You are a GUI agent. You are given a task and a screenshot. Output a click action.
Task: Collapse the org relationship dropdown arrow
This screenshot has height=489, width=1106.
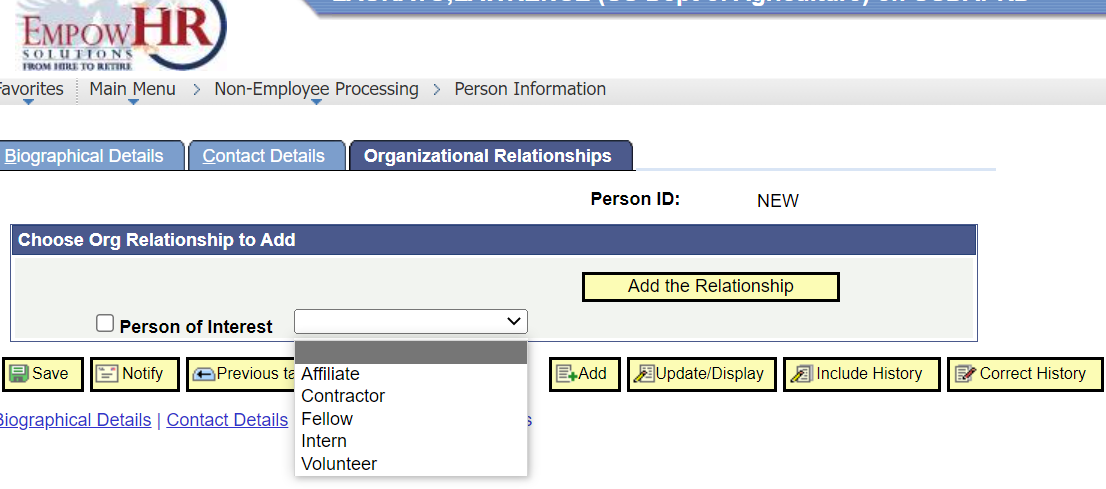[514, 321]
